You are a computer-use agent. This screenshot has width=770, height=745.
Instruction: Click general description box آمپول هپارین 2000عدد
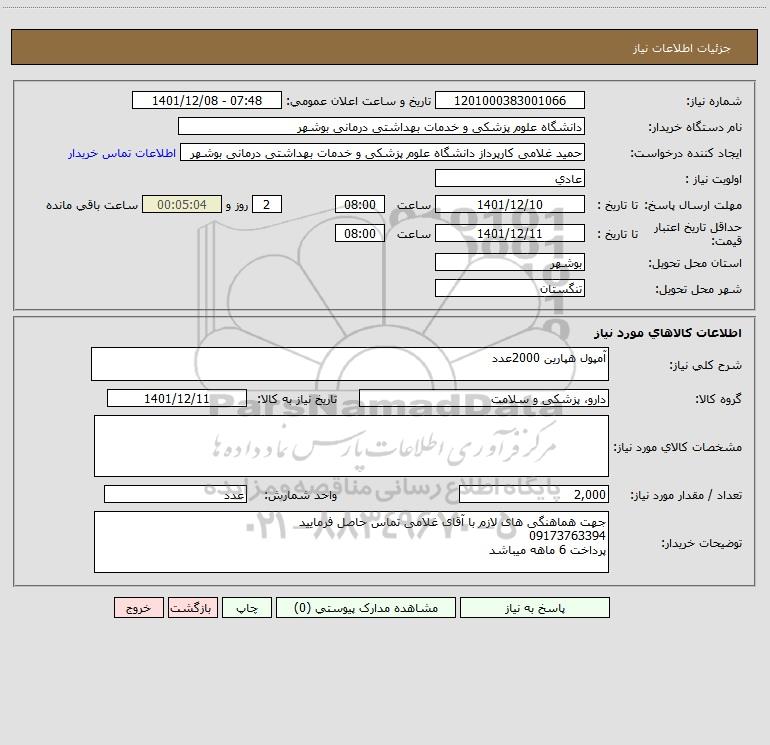click(350, 364)
